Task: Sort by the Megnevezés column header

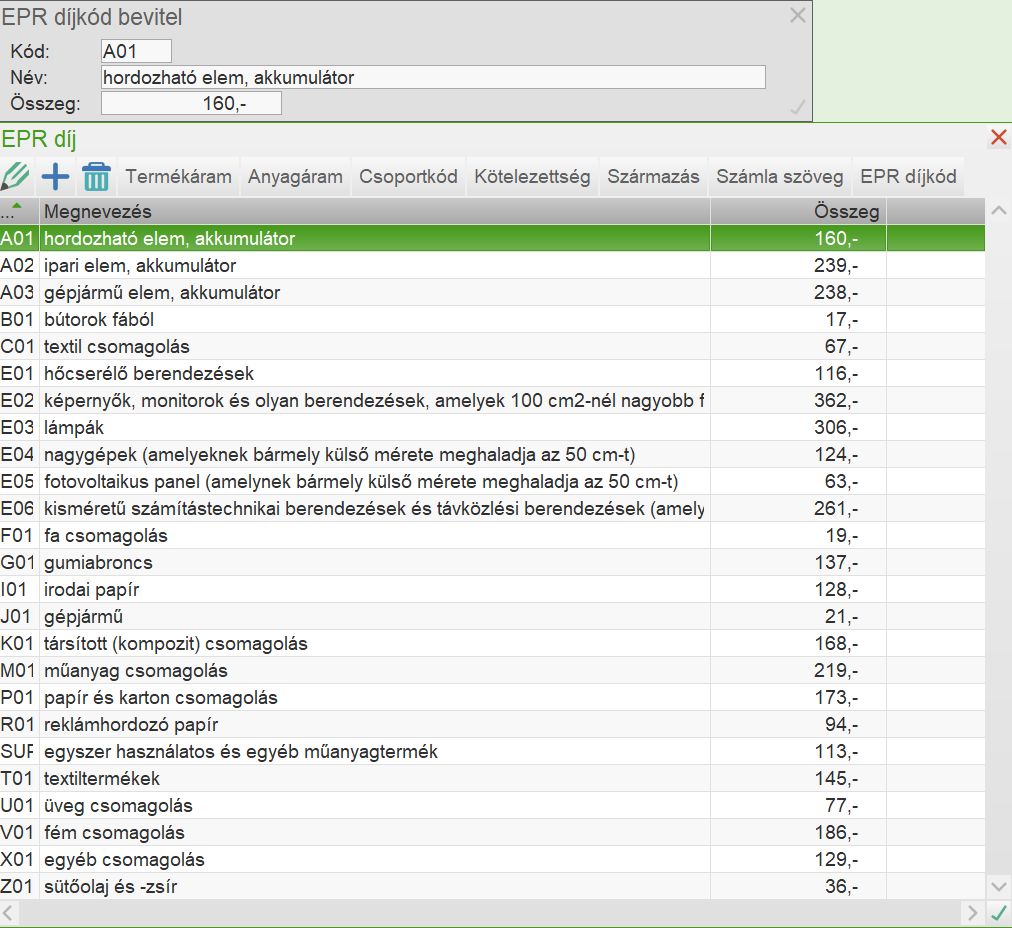Action: coord(375,211)
